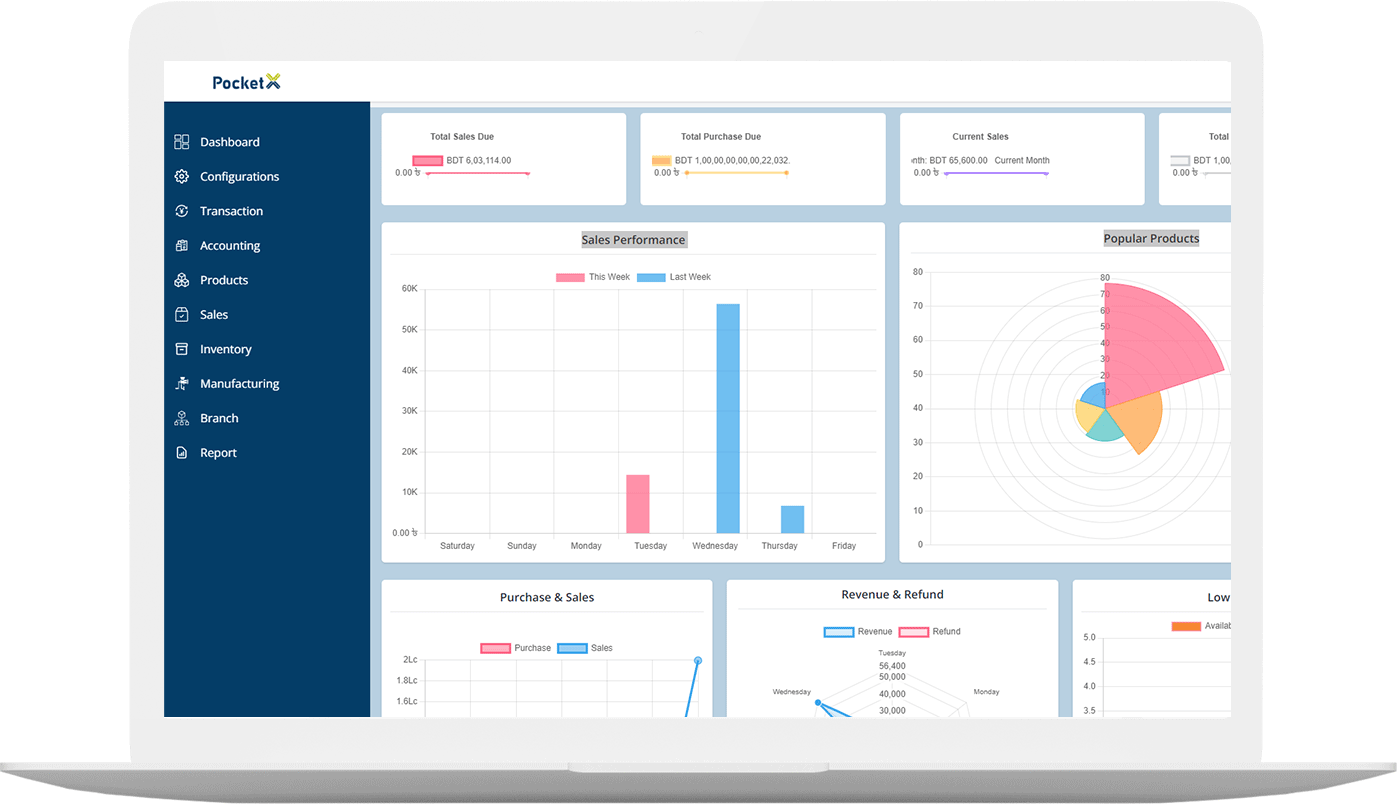Click the Thursday blue bar
This screenshot has height=804, width=1397.
coord(792,519)
